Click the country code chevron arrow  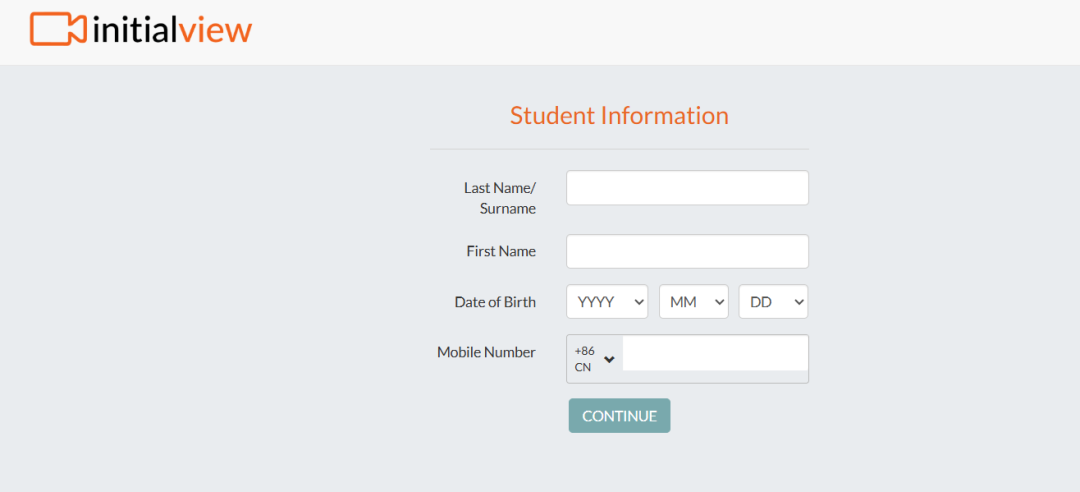coord(609,359)
